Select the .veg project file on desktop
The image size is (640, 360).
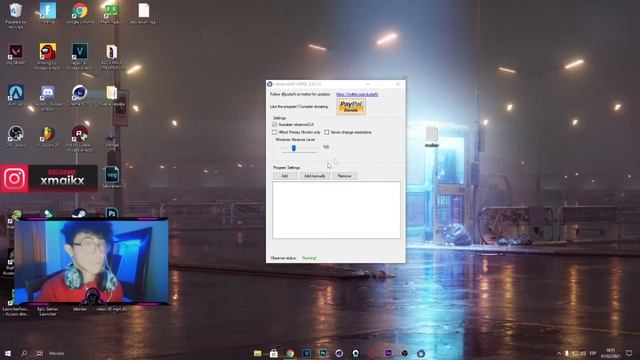[112, 176]
